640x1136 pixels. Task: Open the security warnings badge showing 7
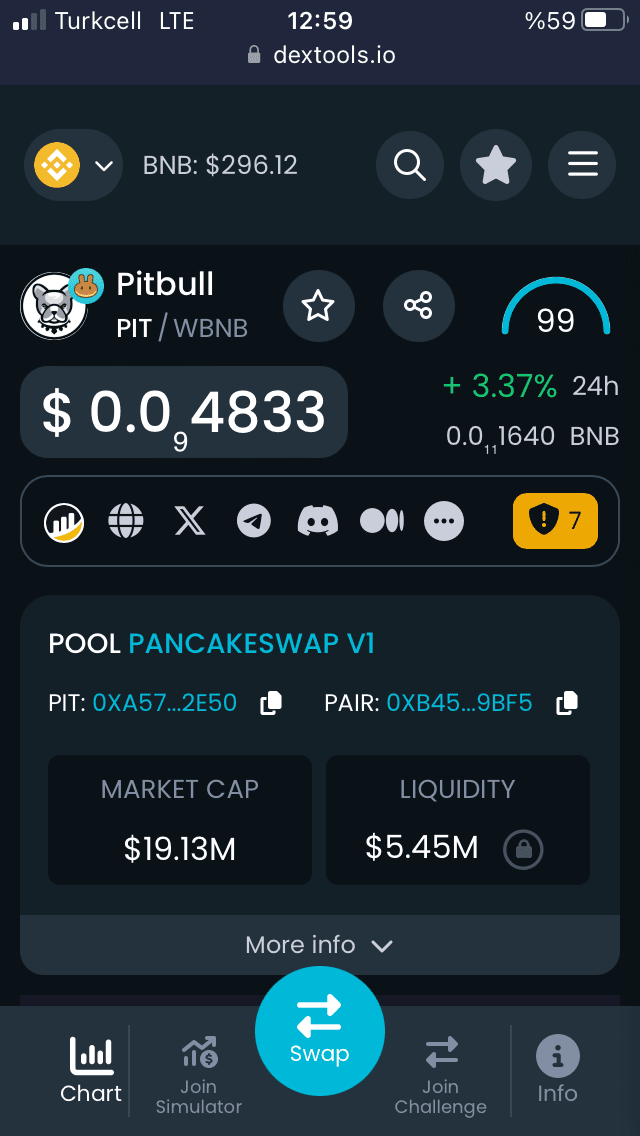tap(555, 520)
